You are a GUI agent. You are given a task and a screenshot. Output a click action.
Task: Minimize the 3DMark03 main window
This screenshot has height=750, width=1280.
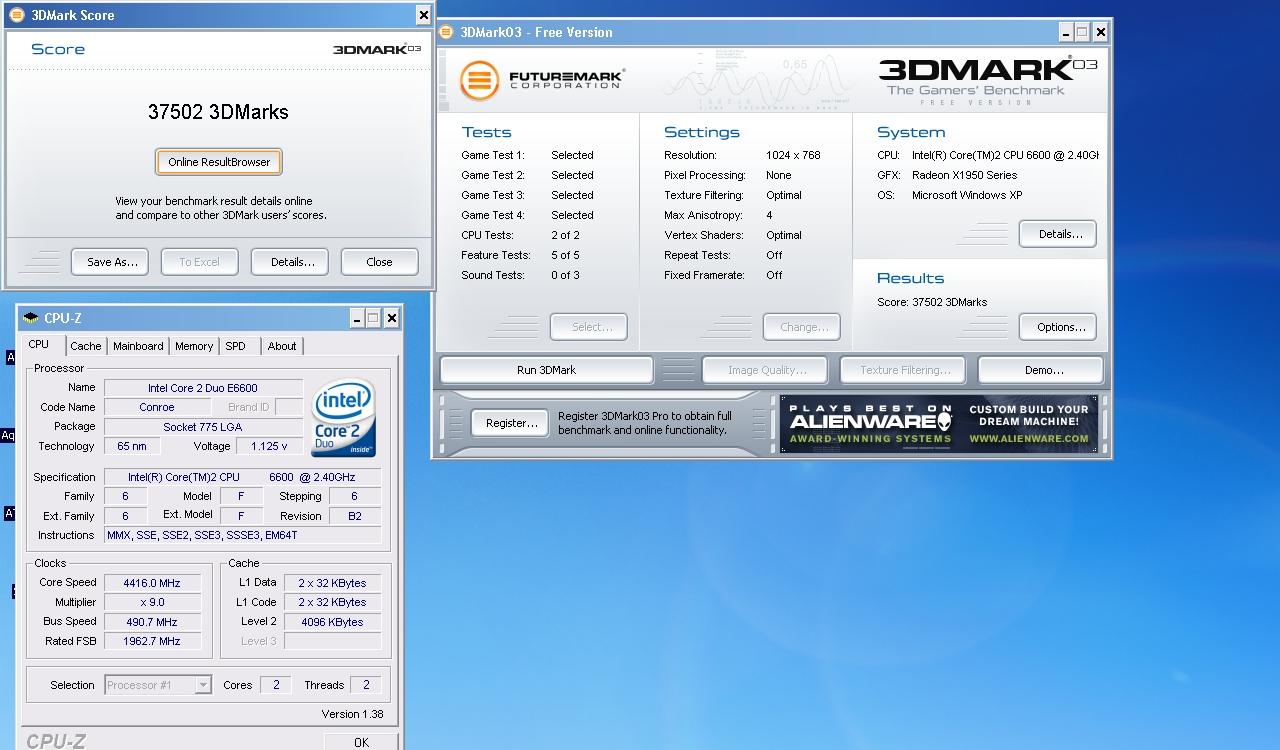tap(1067, 32)
